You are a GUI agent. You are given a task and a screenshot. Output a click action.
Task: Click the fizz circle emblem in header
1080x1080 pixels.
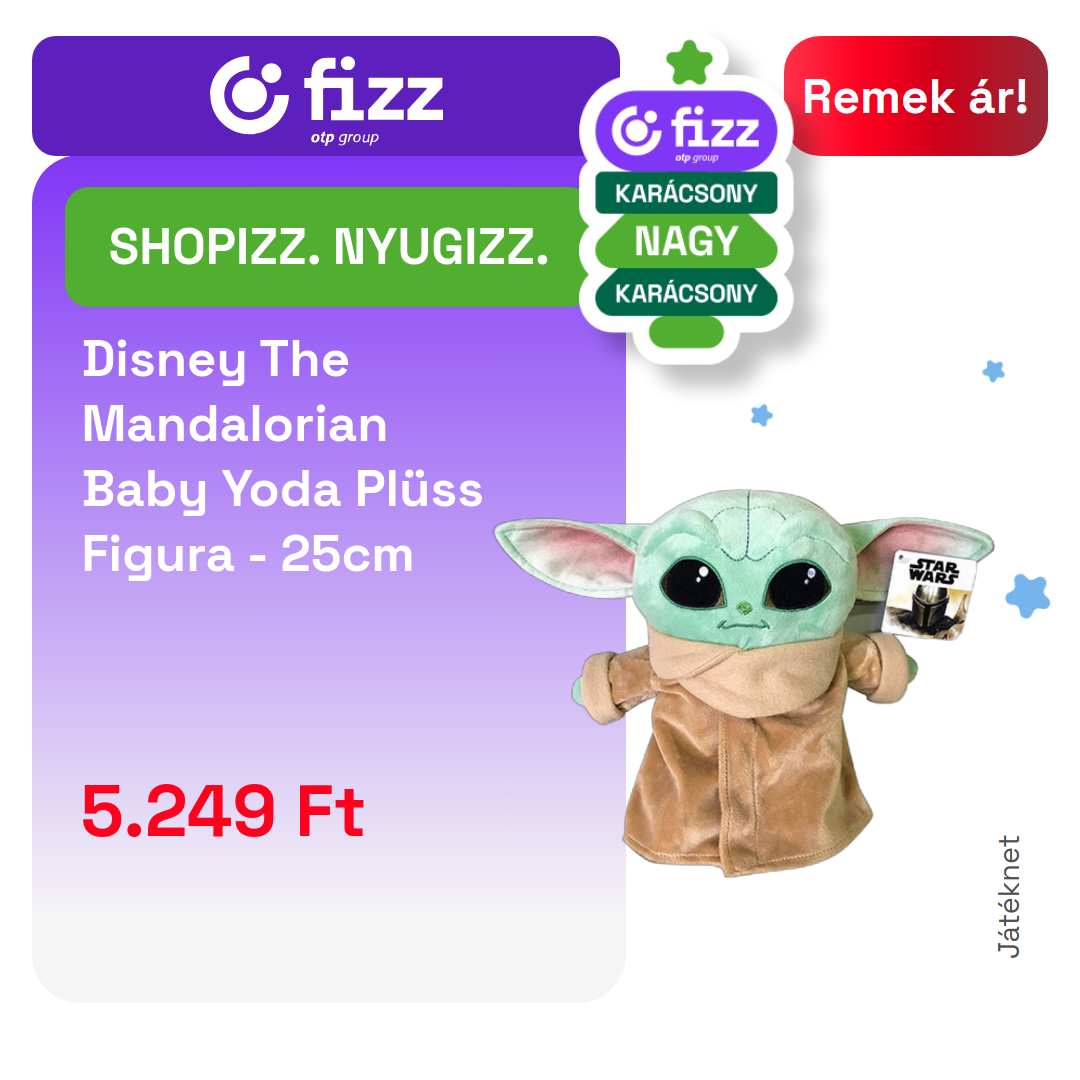tap(249, 95)
